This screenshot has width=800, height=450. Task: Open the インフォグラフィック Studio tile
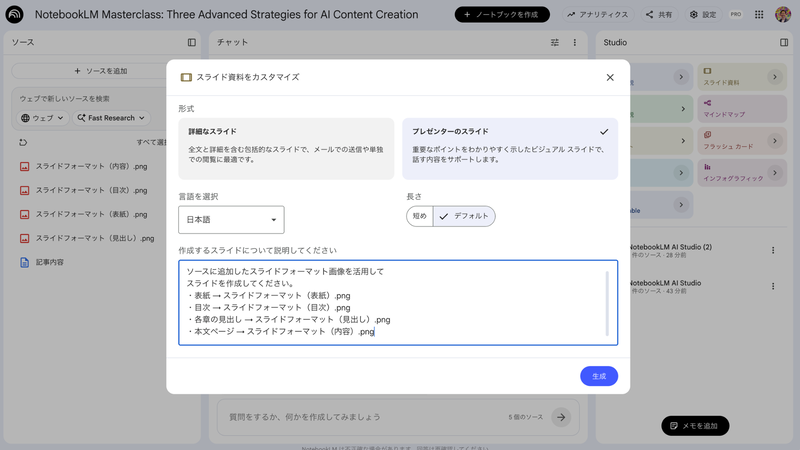click(x=742, y=172)
